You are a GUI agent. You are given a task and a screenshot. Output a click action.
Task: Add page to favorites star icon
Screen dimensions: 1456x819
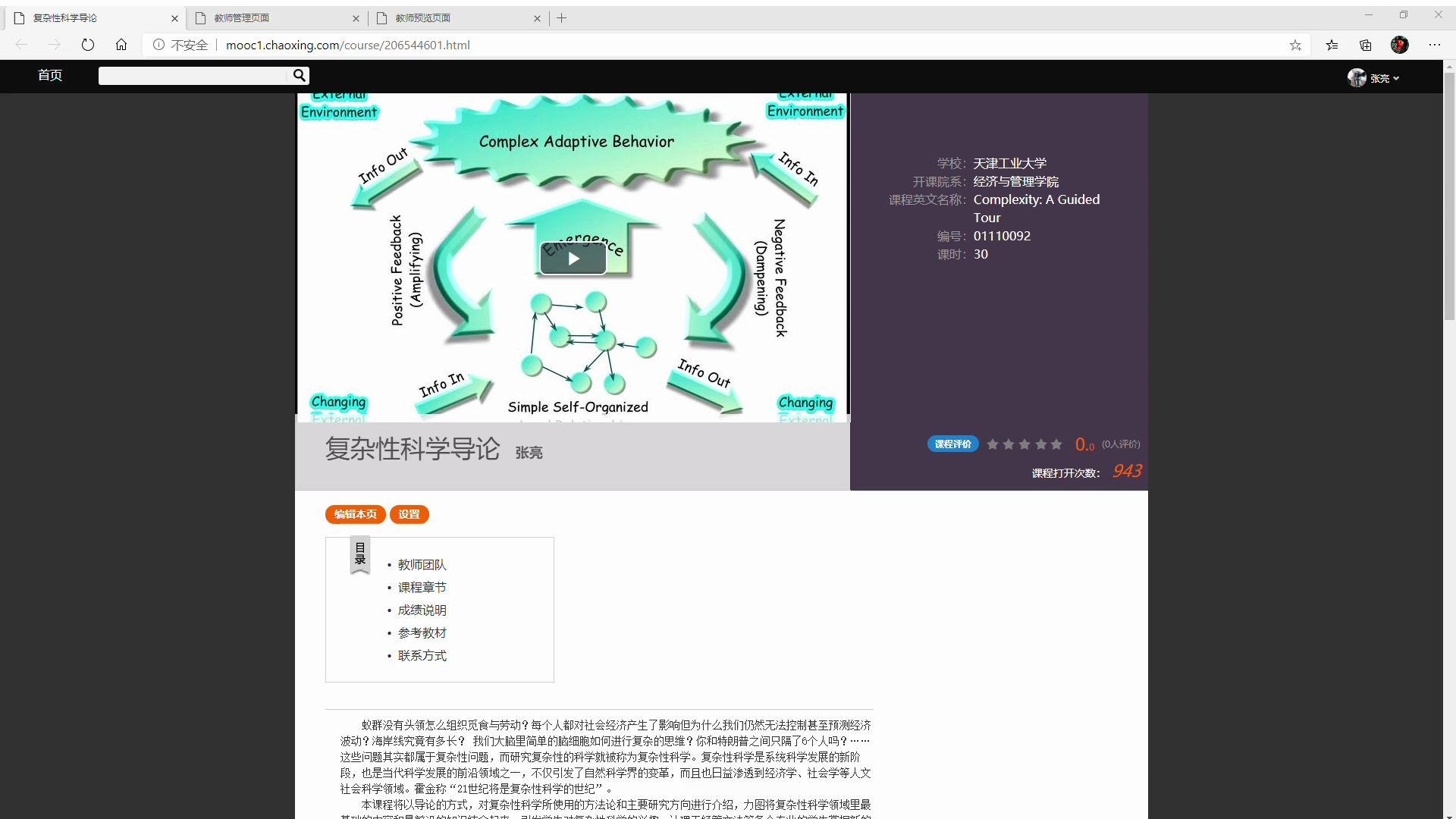click(1295, 45)
